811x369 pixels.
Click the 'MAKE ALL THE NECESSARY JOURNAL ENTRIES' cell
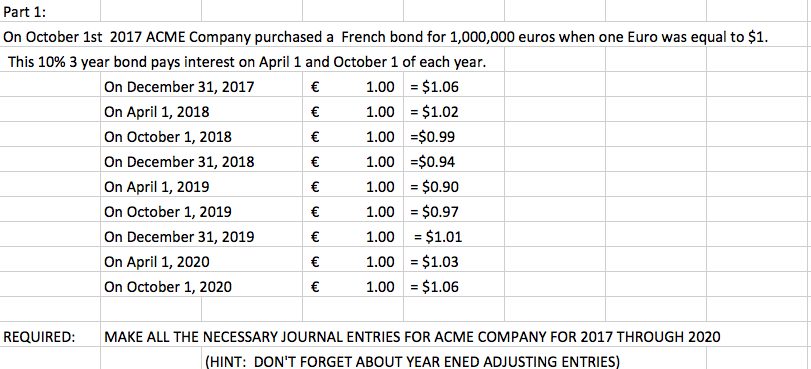(412, 337)
